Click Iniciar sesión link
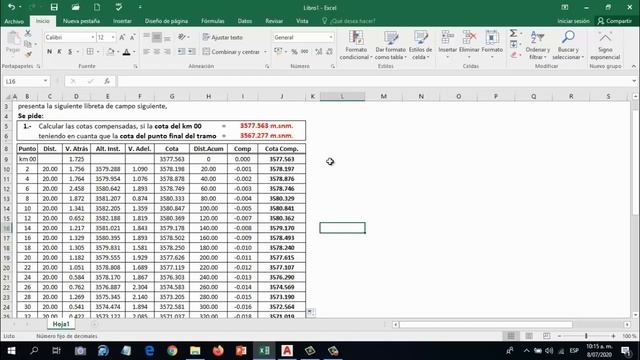Screen dimensions: 640x360 pos(573,21)
